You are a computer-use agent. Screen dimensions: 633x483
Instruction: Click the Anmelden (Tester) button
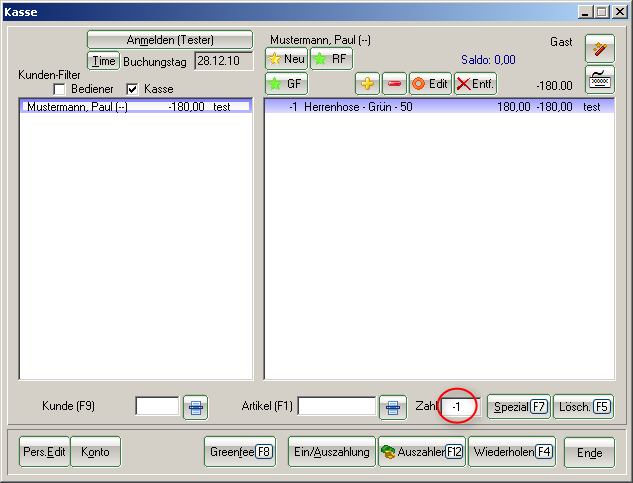pos(170,40)
